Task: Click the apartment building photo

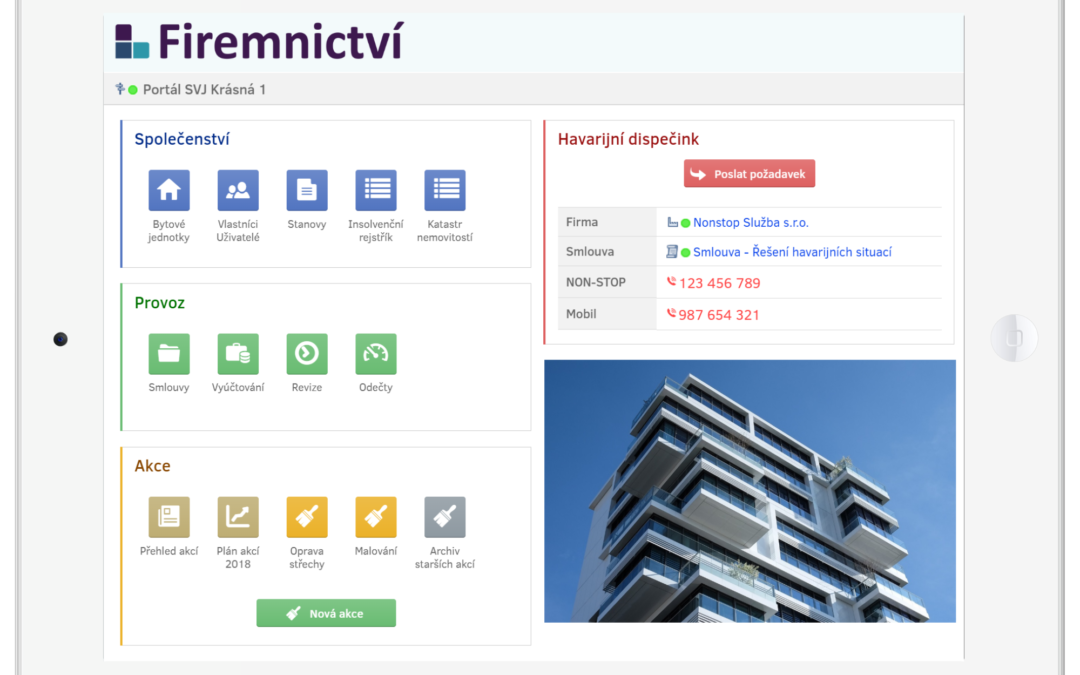Action: 750,491
